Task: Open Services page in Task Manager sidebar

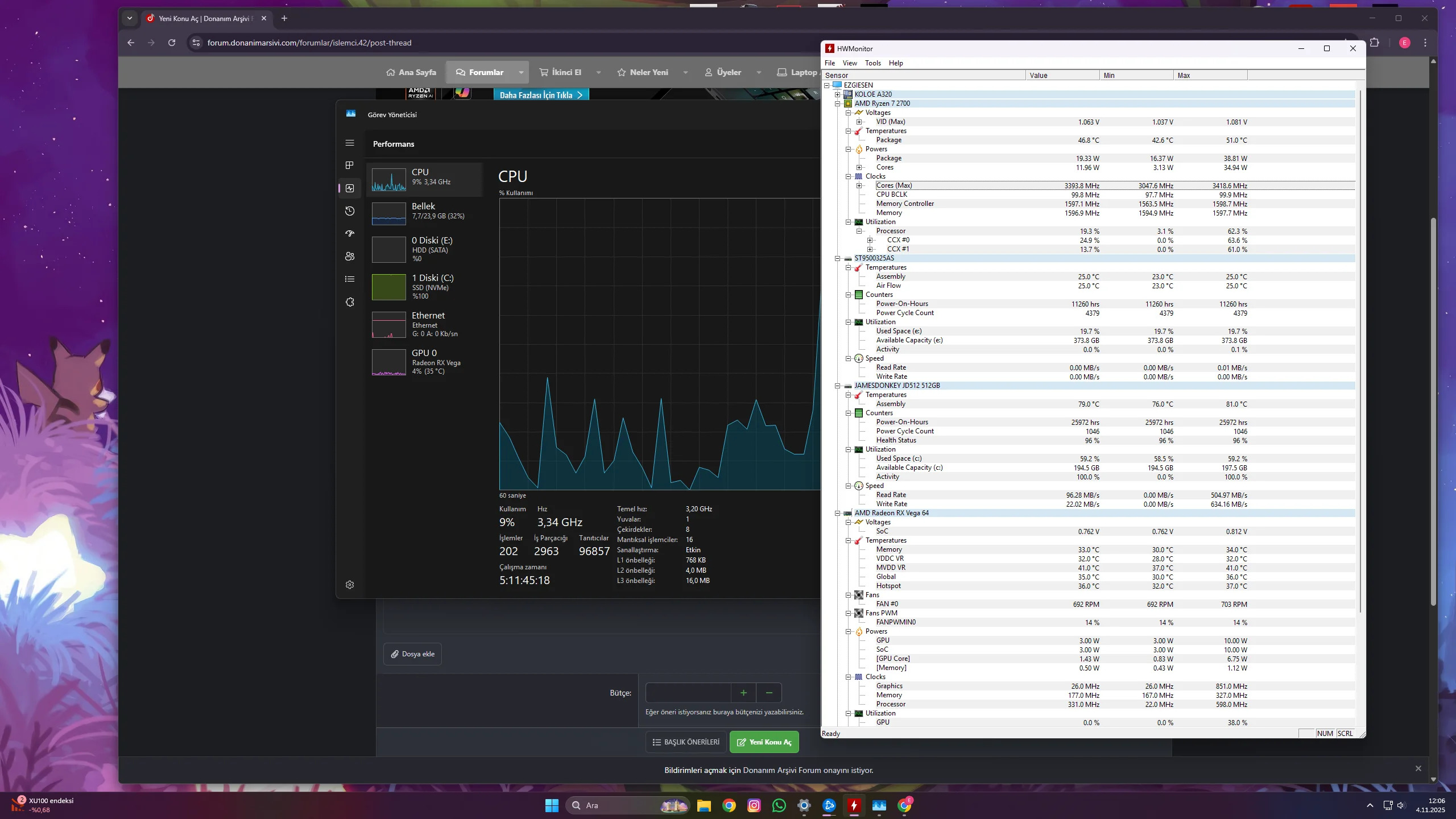Action: (350, 302)
